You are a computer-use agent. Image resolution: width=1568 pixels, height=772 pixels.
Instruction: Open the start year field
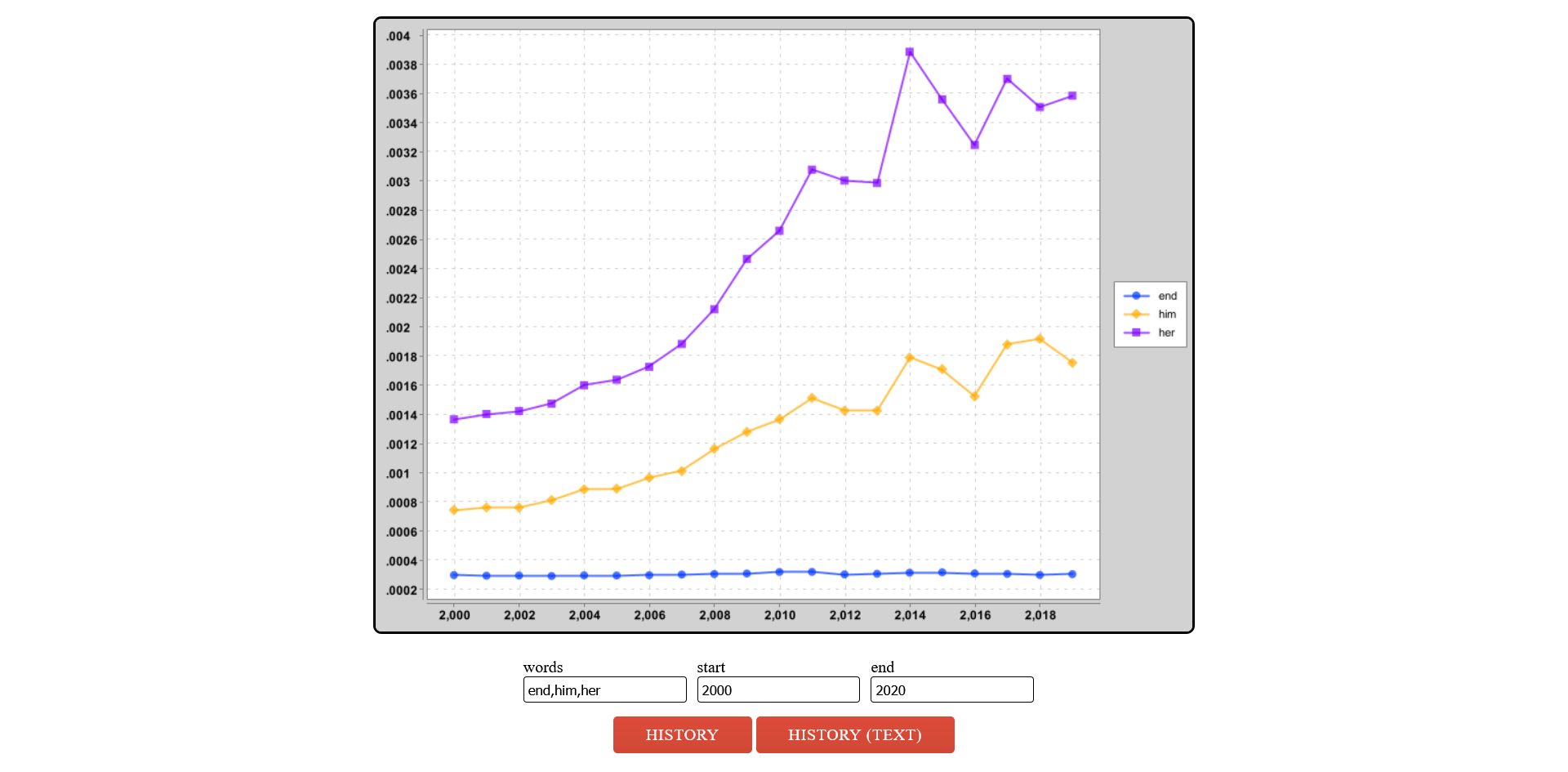pyautogui.click(x=778, y=689)
